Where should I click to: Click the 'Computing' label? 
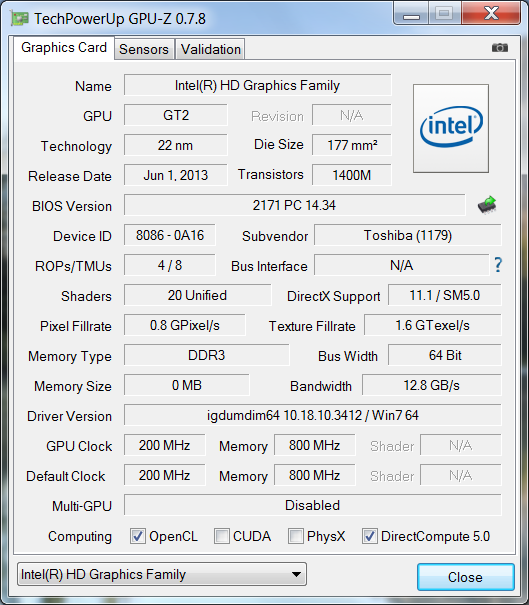click(x=80, y=537)
